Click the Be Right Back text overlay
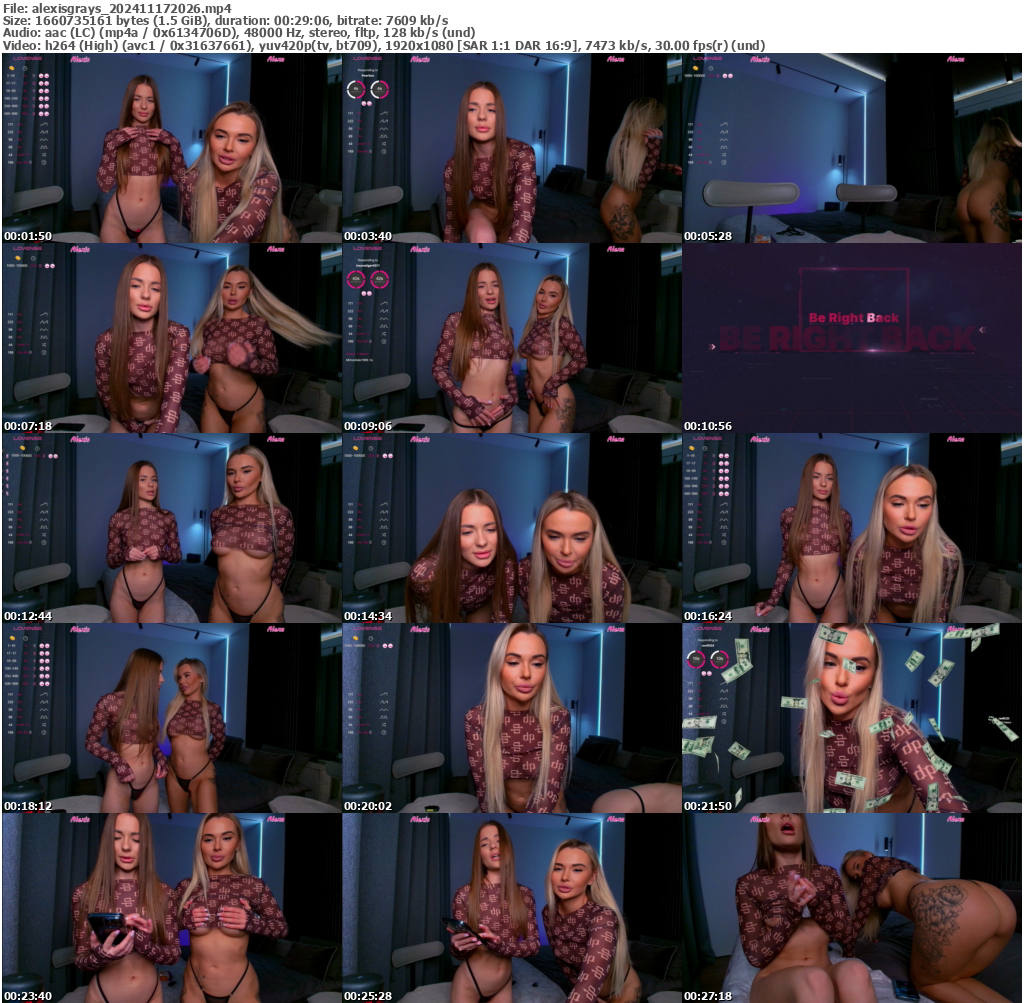This screenshot has width=1024, height=1003. pos(854,316)
